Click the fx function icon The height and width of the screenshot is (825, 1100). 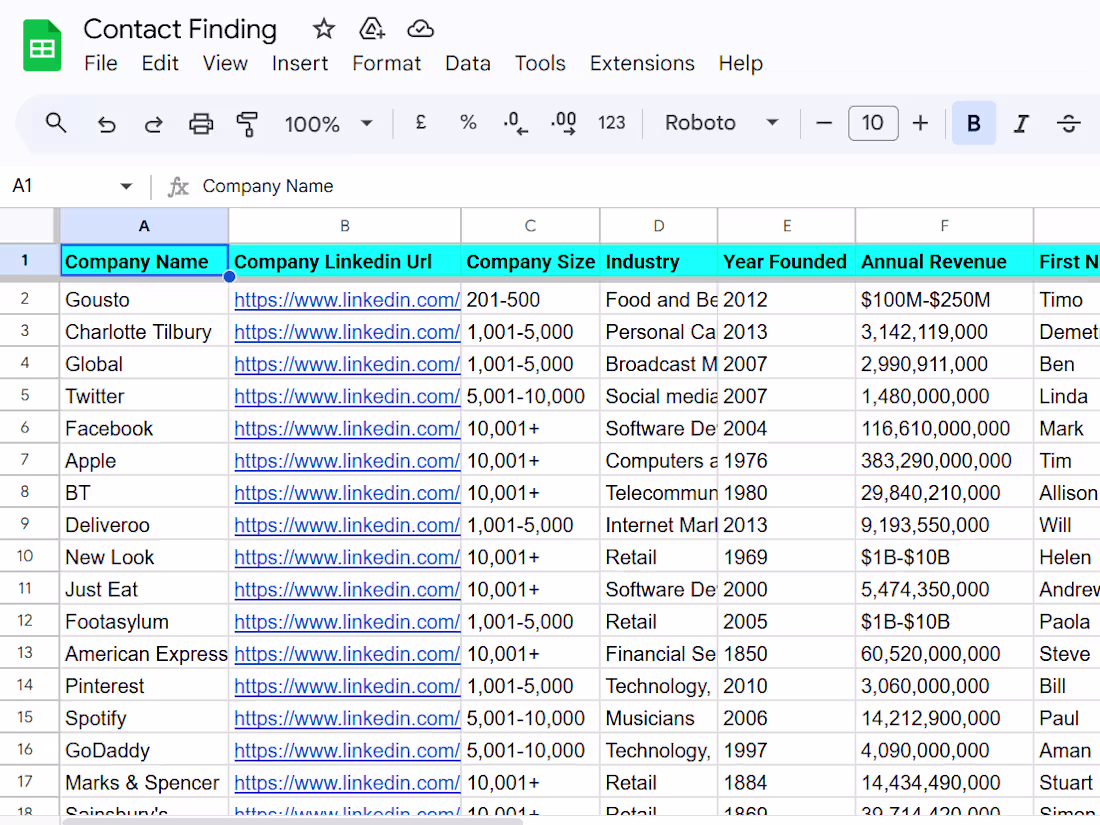point(178,187)
